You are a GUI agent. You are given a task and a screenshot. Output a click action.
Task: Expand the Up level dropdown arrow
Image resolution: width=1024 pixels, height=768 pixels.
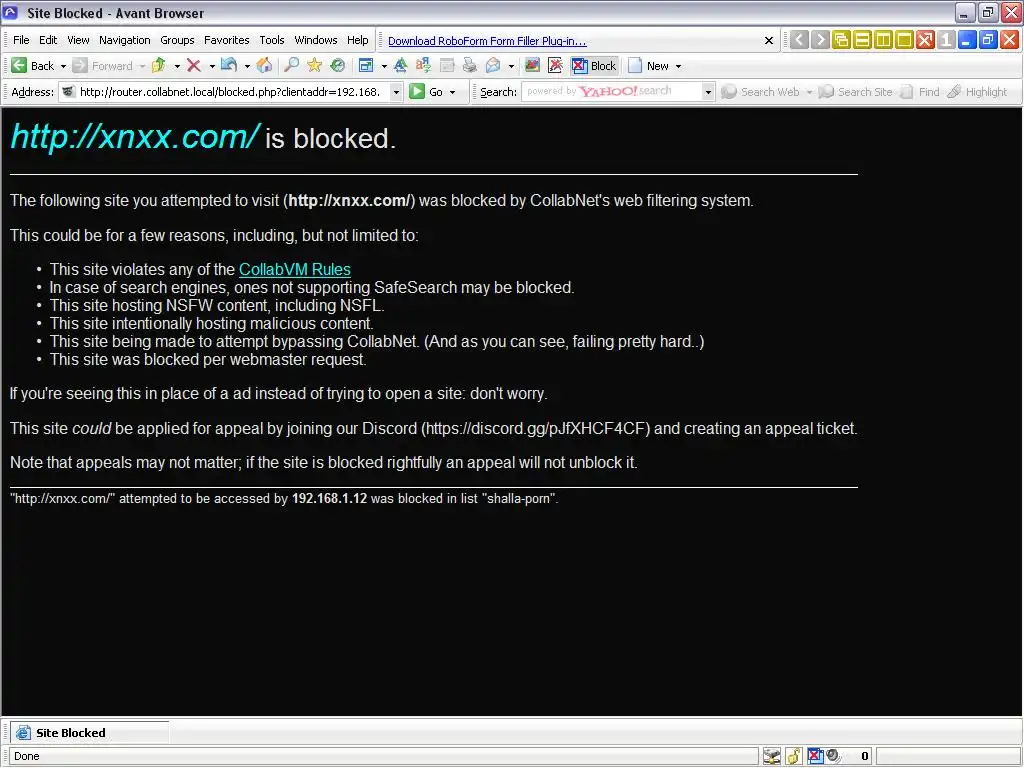pos(177,67)
